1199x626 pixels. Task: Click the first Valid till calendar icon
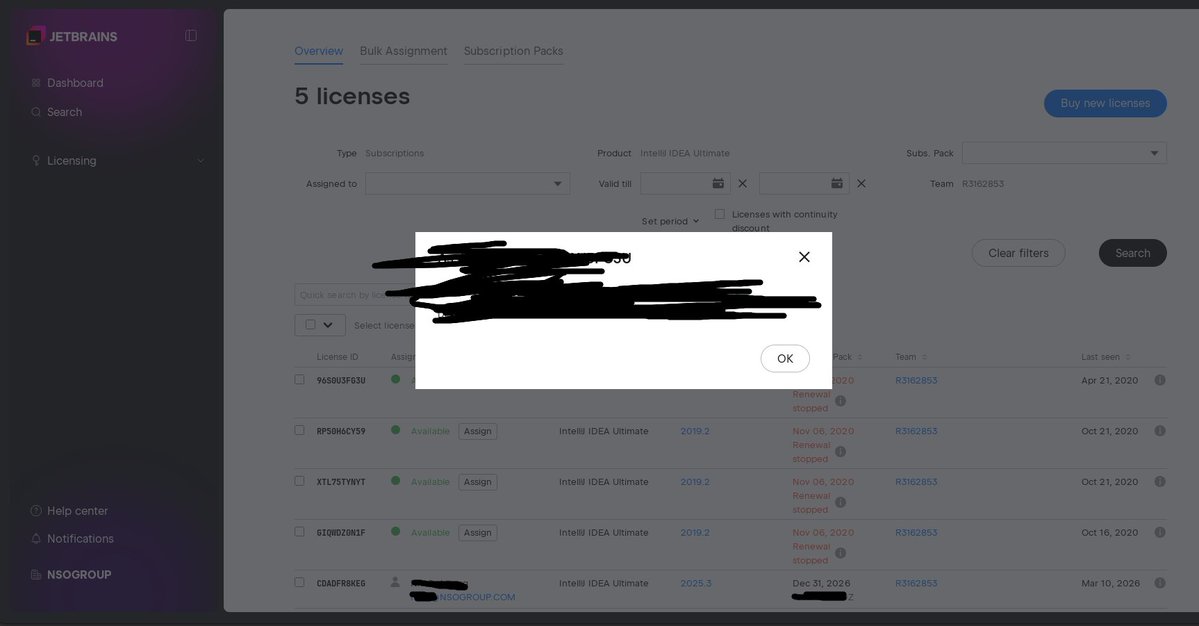coord(718,184)
